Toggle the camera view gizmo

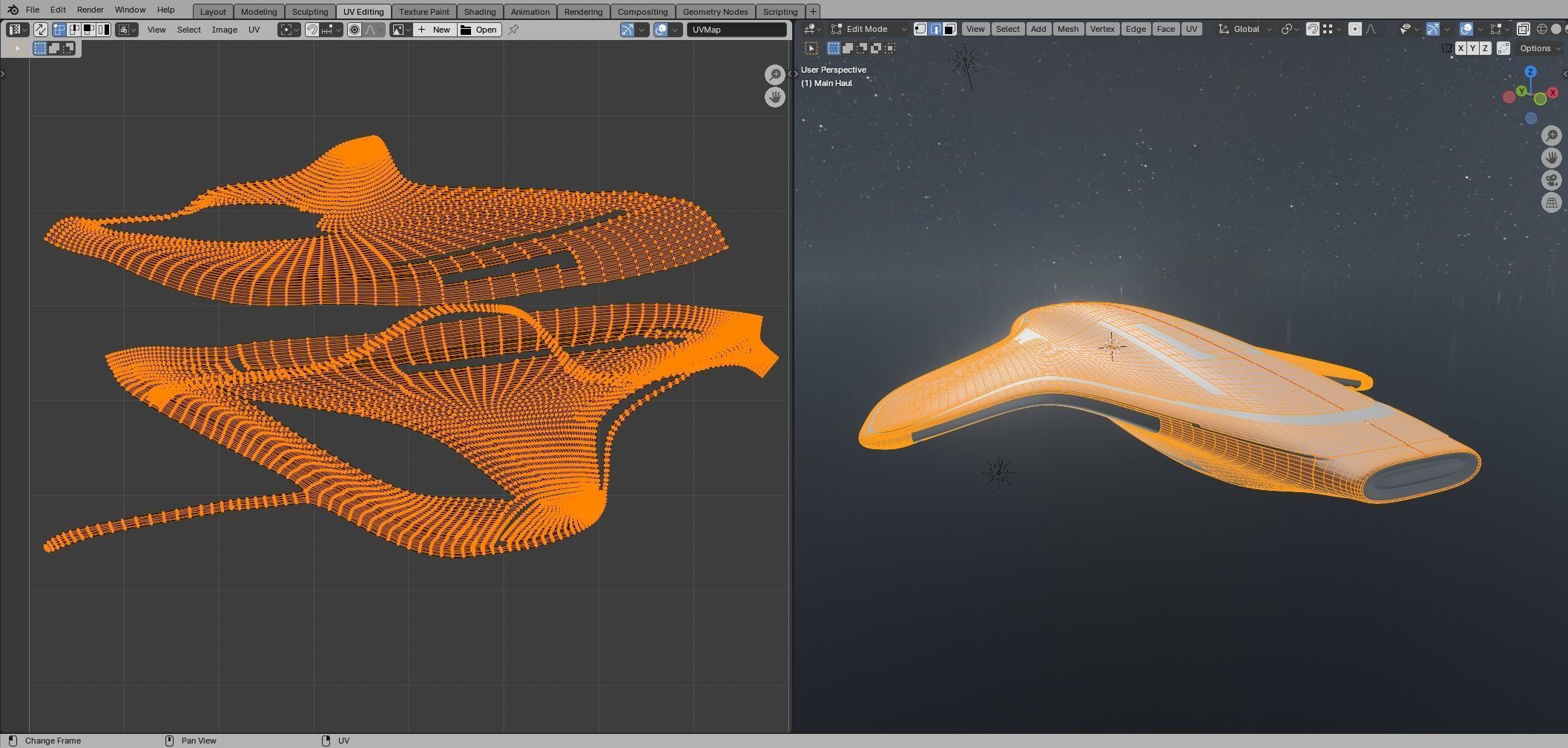point(1552,180)
